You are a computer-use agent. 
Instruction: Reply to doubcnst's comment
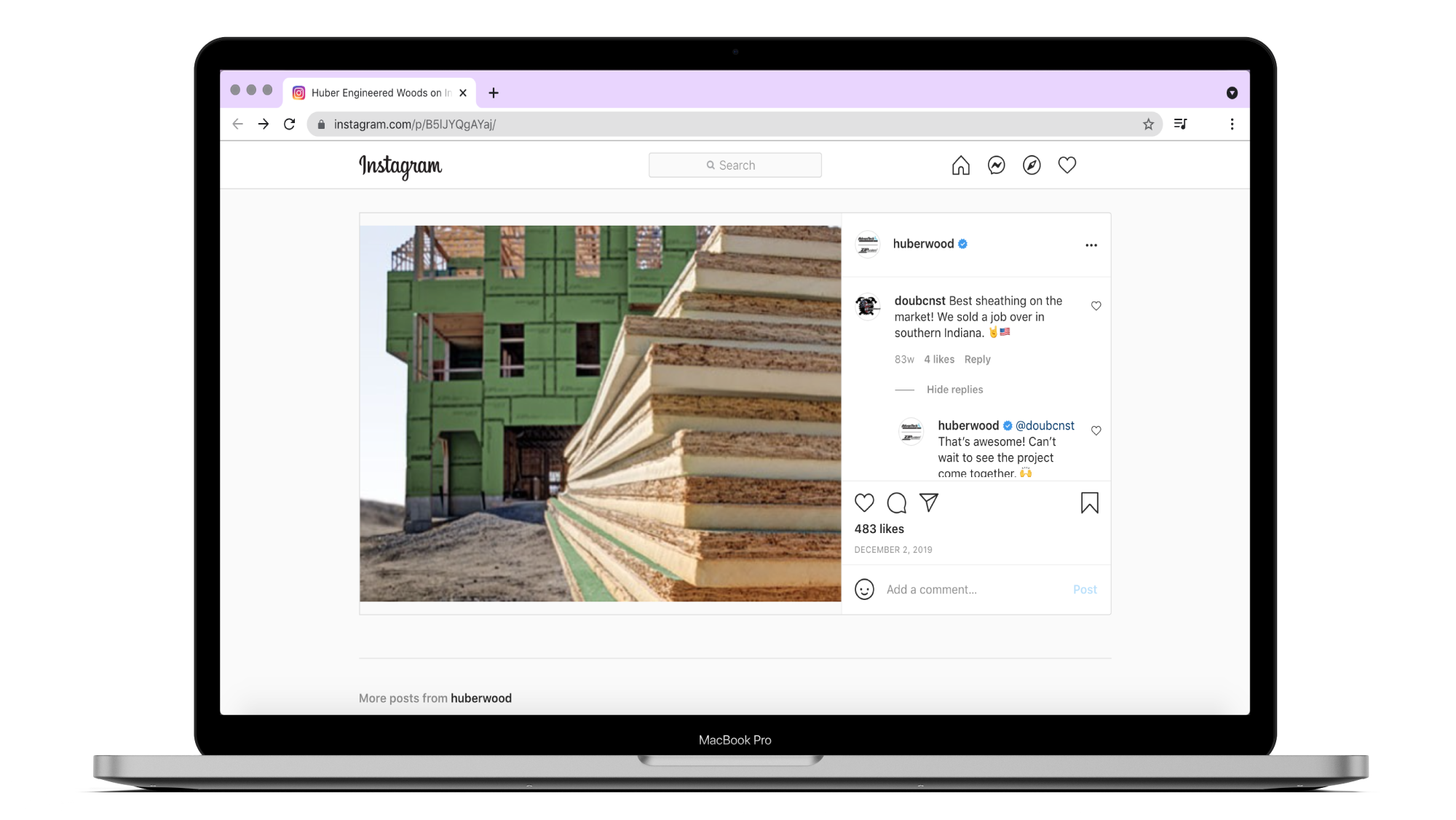tap(977, 360)
